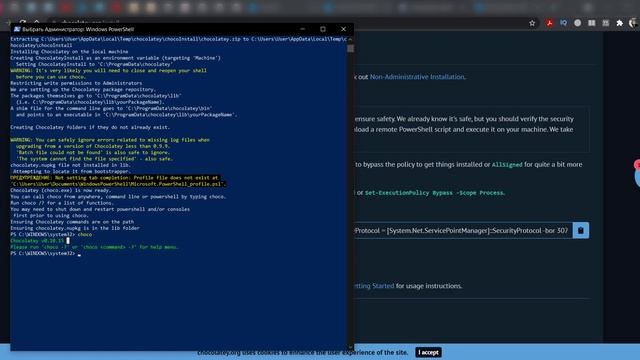Open the browser profile avatar
Screen dimensions: 640x360
point(633,23)
